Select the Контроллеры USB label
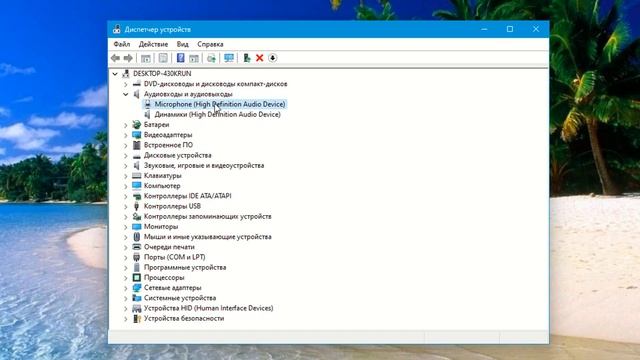Image resolution: width=640 pixels, height=360 pixels. click(172, 206)
